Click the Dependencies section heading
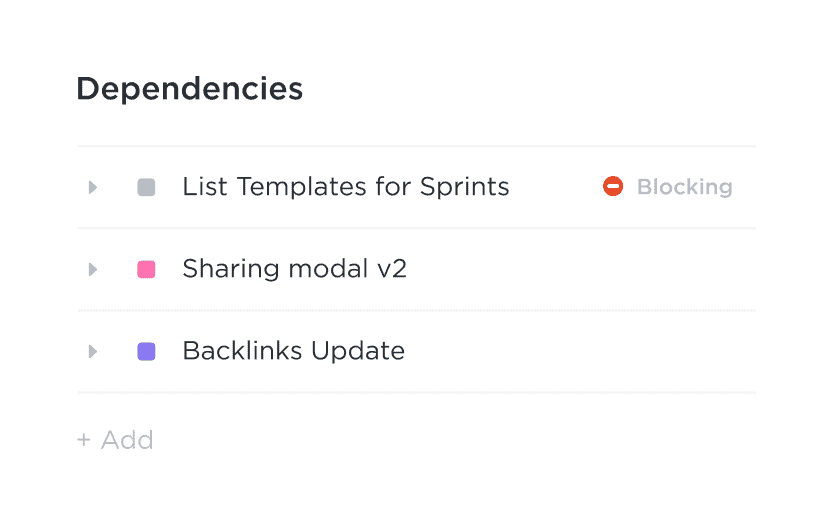The height and width of the screenshot is (528, 834). (190, 88)
